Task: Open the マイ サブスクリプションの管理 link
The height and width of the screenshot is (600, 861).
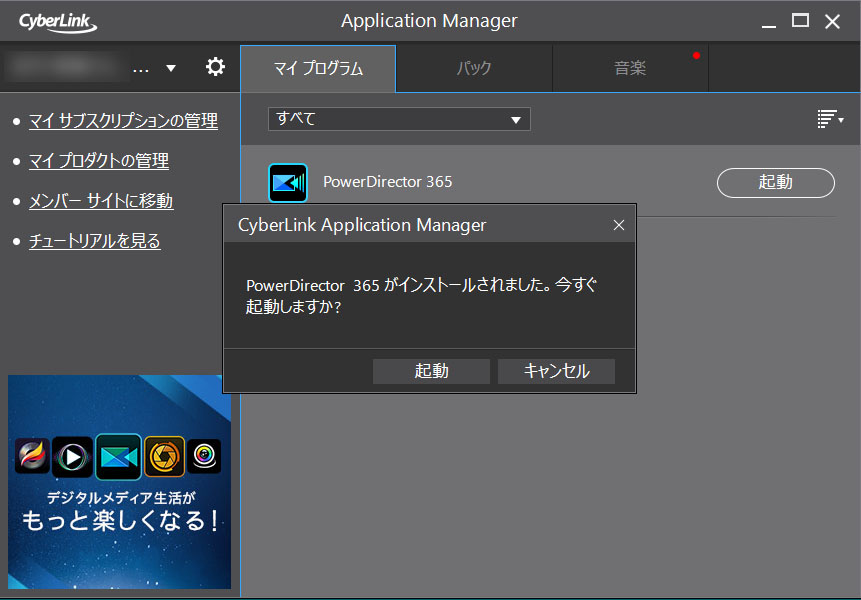Action: (x=123, y=121)
